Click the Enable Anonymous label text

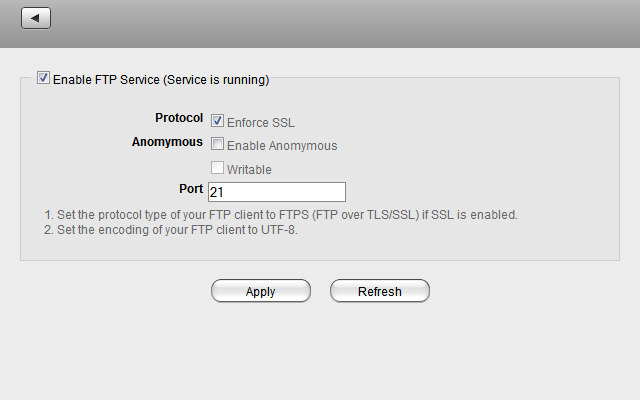282,146
